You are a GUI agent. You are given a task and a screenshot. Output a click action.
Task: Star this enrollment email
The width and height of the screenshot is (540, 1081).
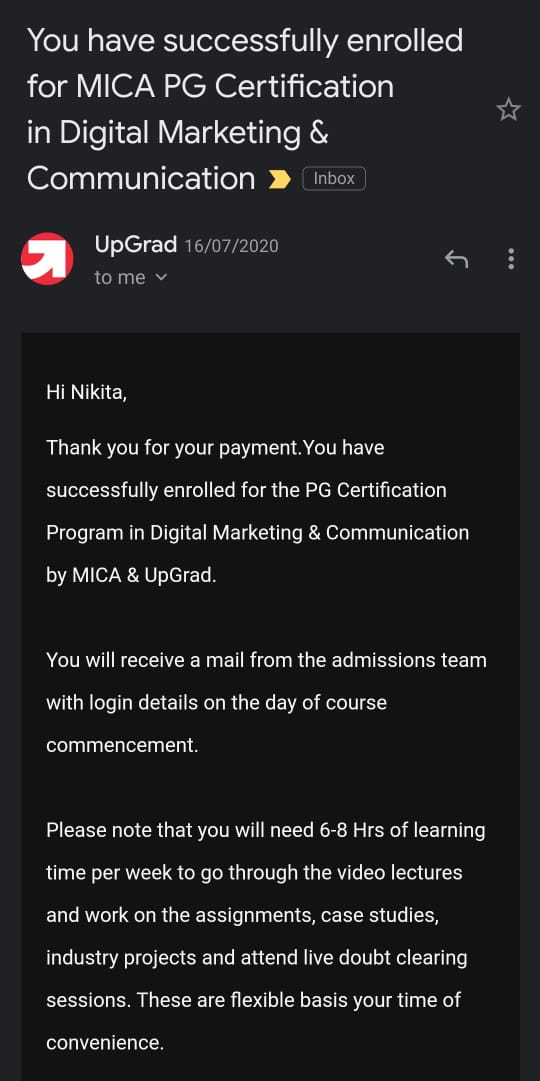[508, 110]
